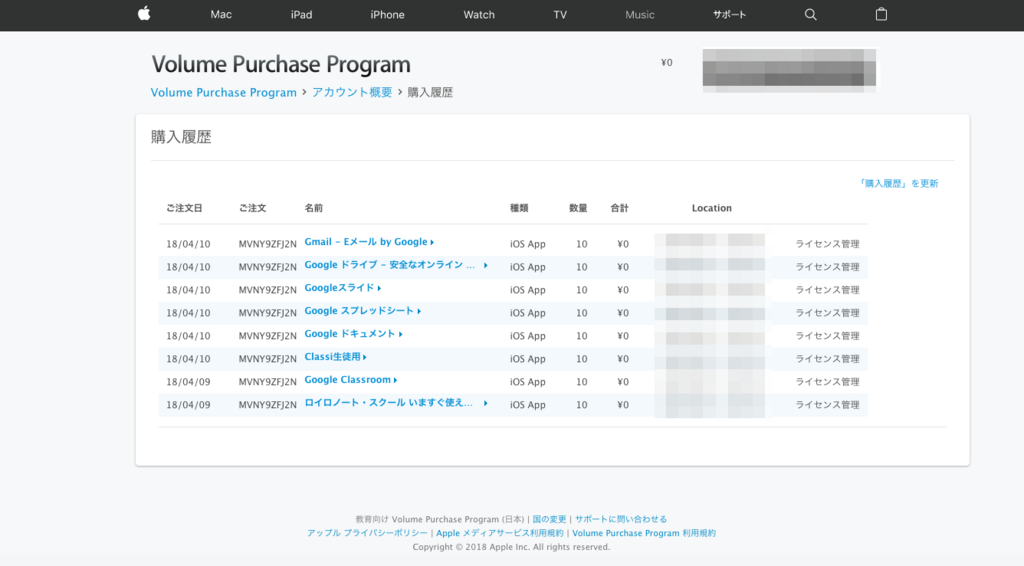Open Gmail – Eメール by Google link

point(366,242)
